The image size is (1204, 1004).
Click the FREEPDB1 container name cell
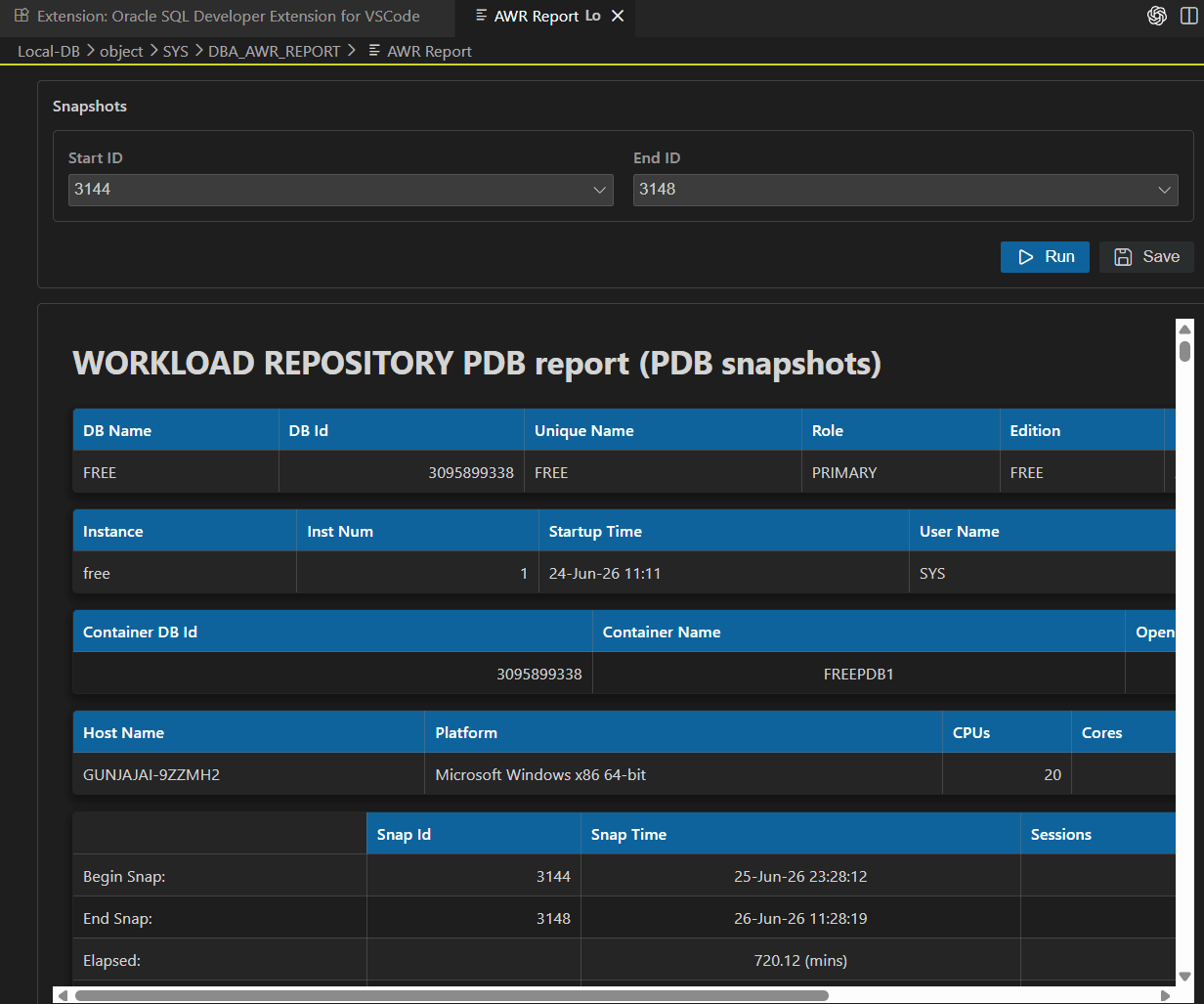pyautogui.click(x=859, y=674)
